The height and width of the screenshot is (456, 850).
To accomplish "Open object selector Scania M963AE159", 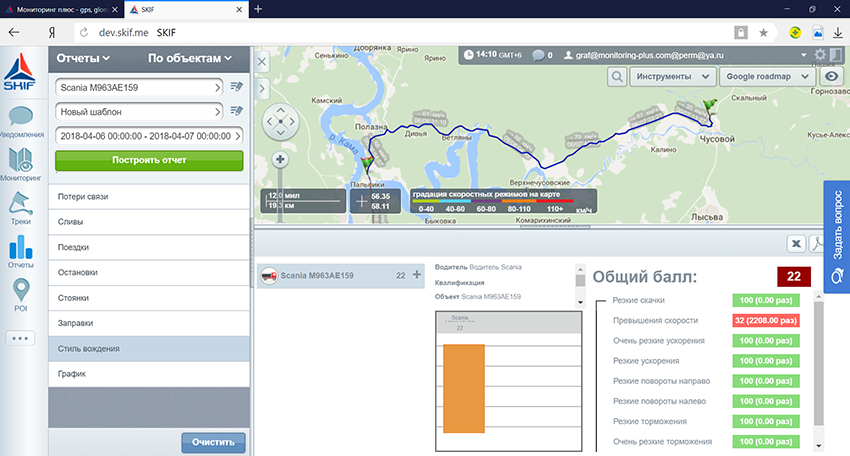I will (x=139, y=87).
